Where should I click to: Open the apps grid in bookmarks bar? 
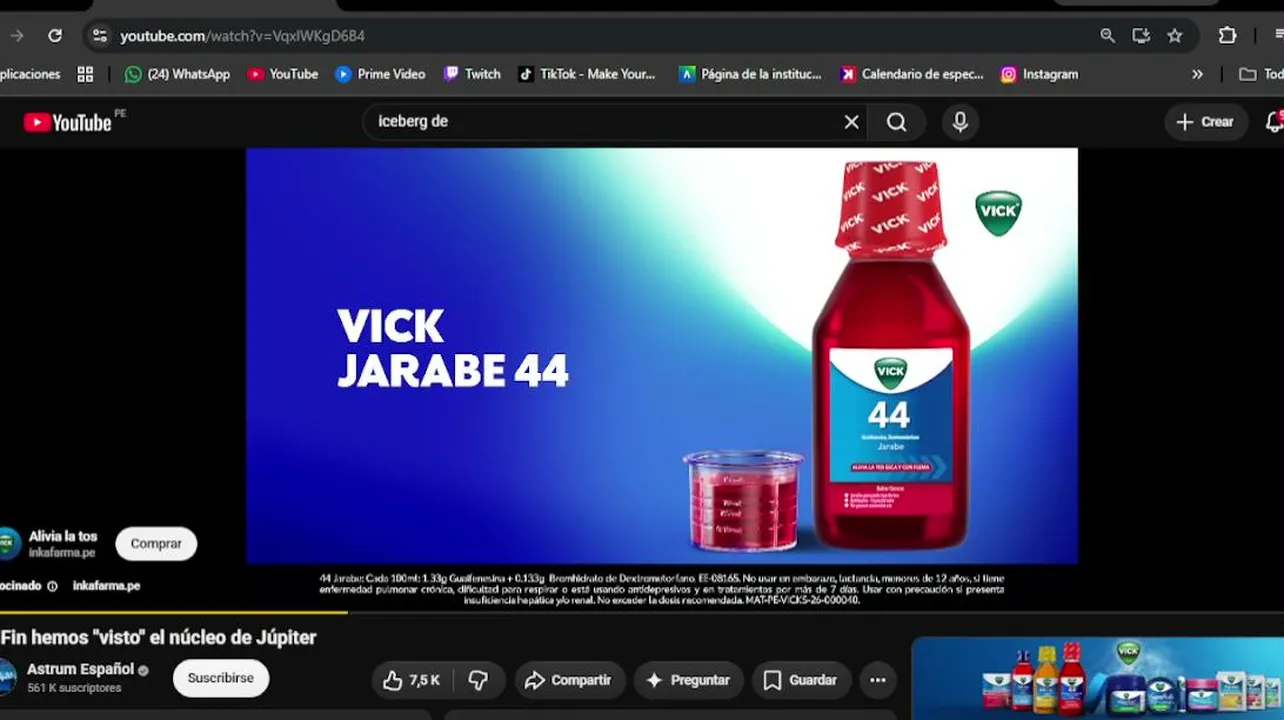click(85, 74)
